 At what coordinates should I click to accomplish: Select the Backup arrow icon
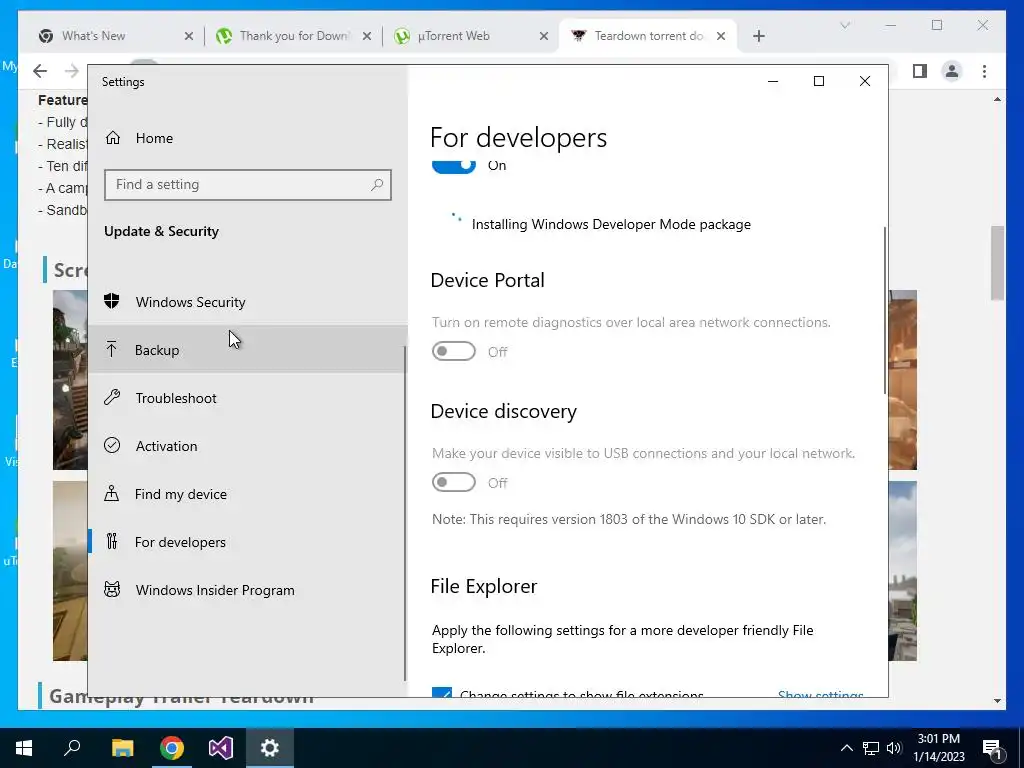(112, 349)
